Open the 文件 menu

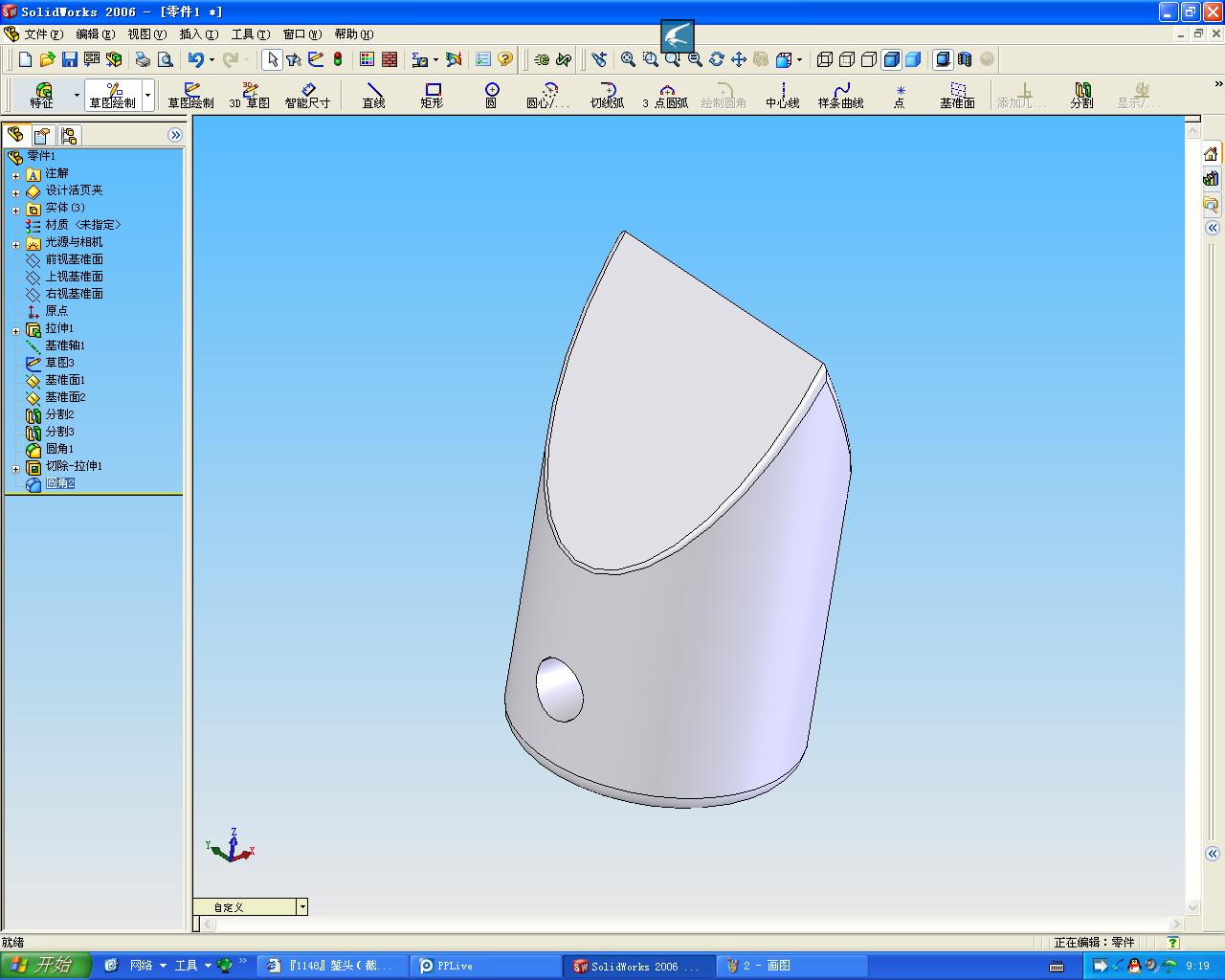pyautogui.click(x=43, y=34)
